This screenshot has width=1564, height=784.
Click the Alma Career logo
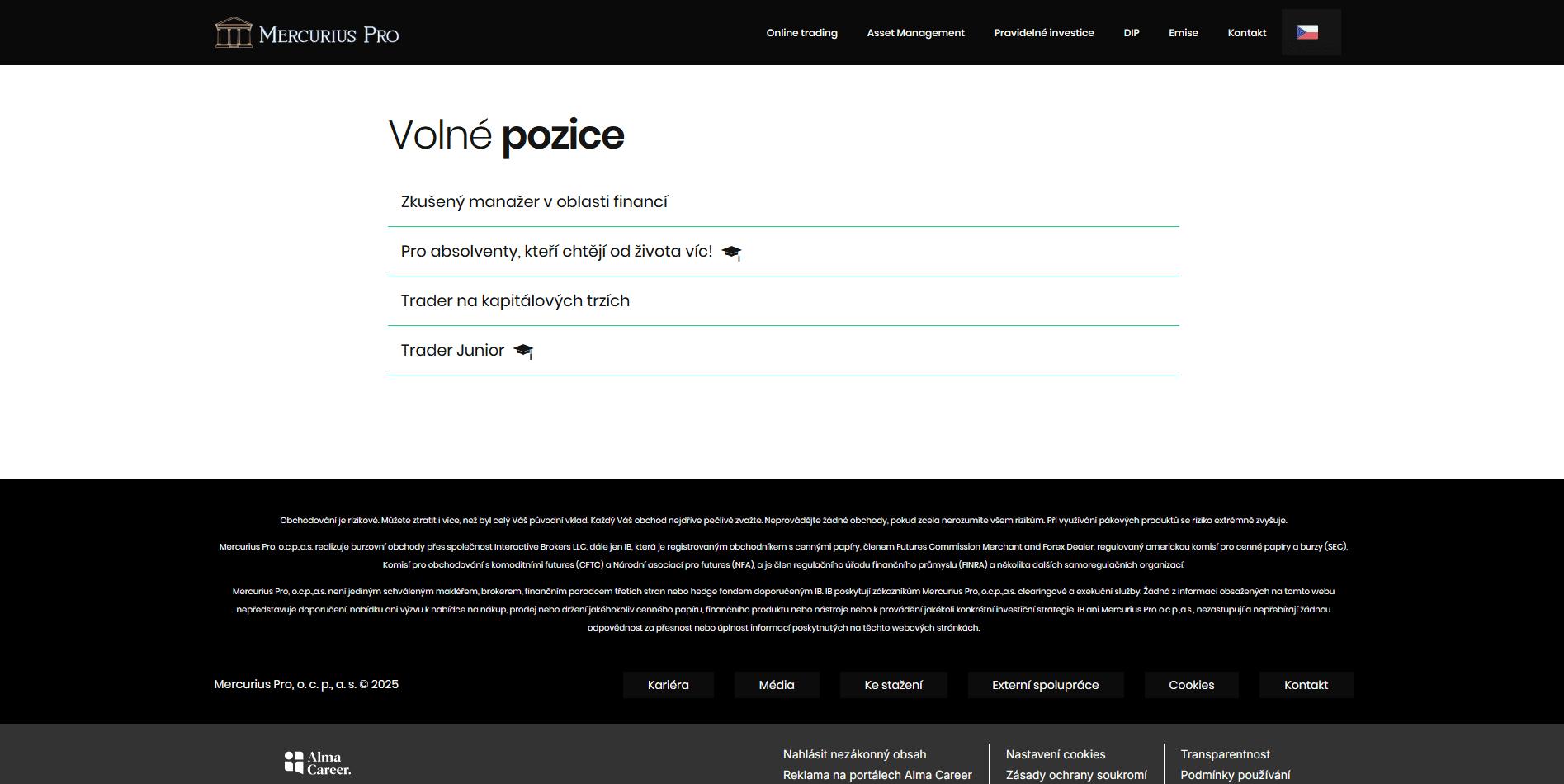318,763
